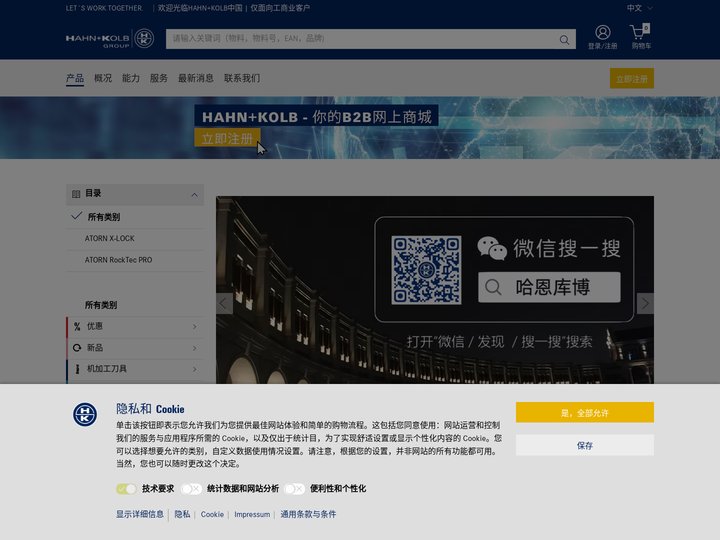
Task: Expand the 机加工刀具 category arrow
Action: pyautogui.click(x=195, y=369)
